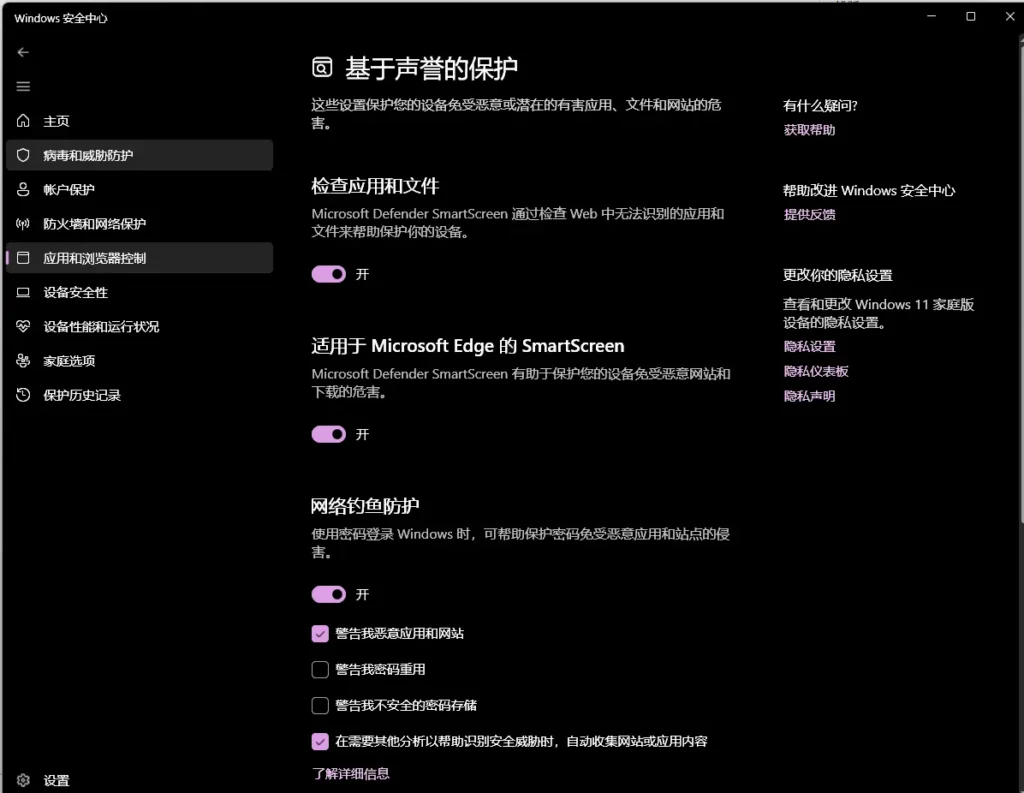
Task: Click the heart icon for 设备性能和运行状况
Action: pos(23,326)
